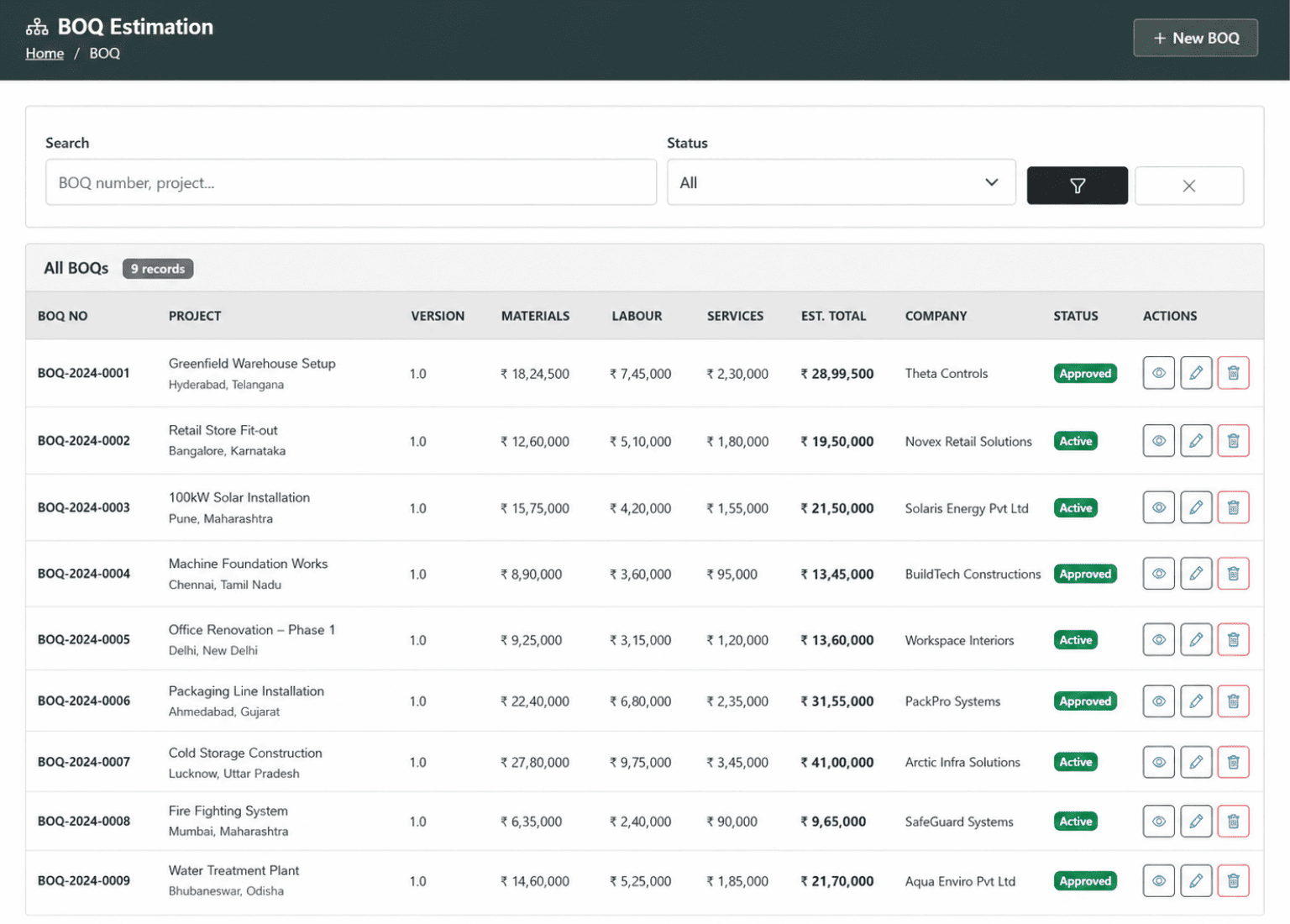Delete BOQ-2024-0001 record

click(x=1233, y=373)
